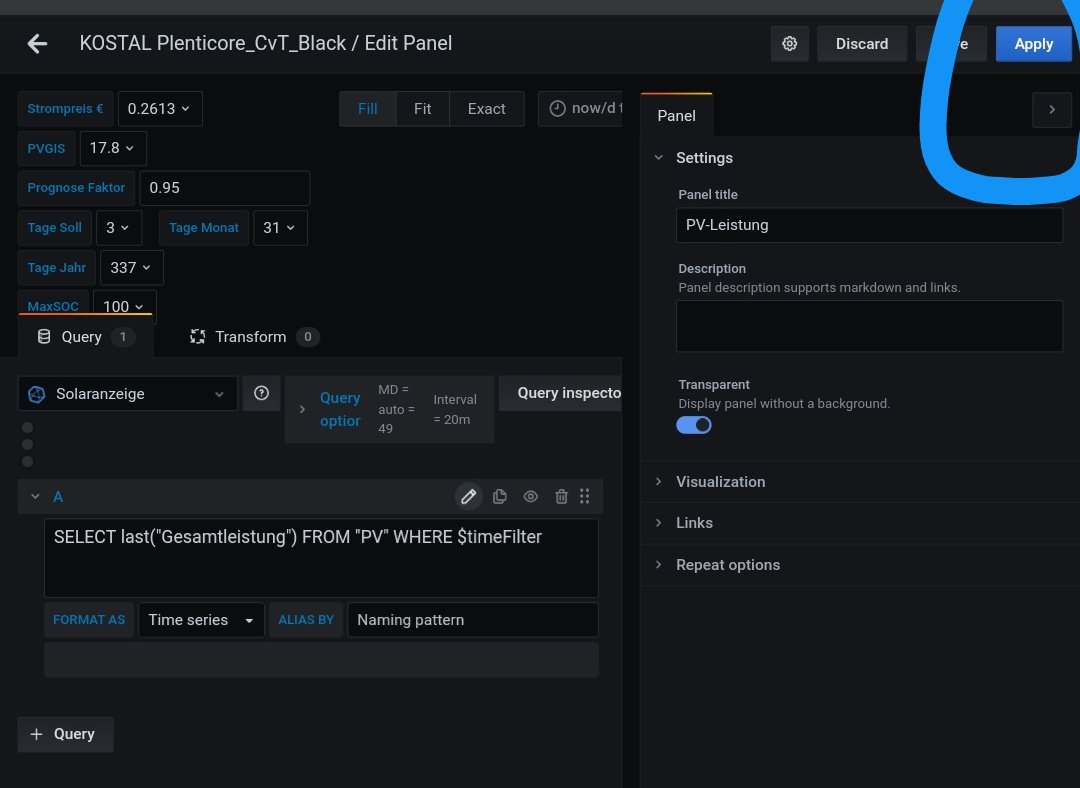Collapse the options pane with right arrow
1080x788 pixels.
(x=1051, y=110)
